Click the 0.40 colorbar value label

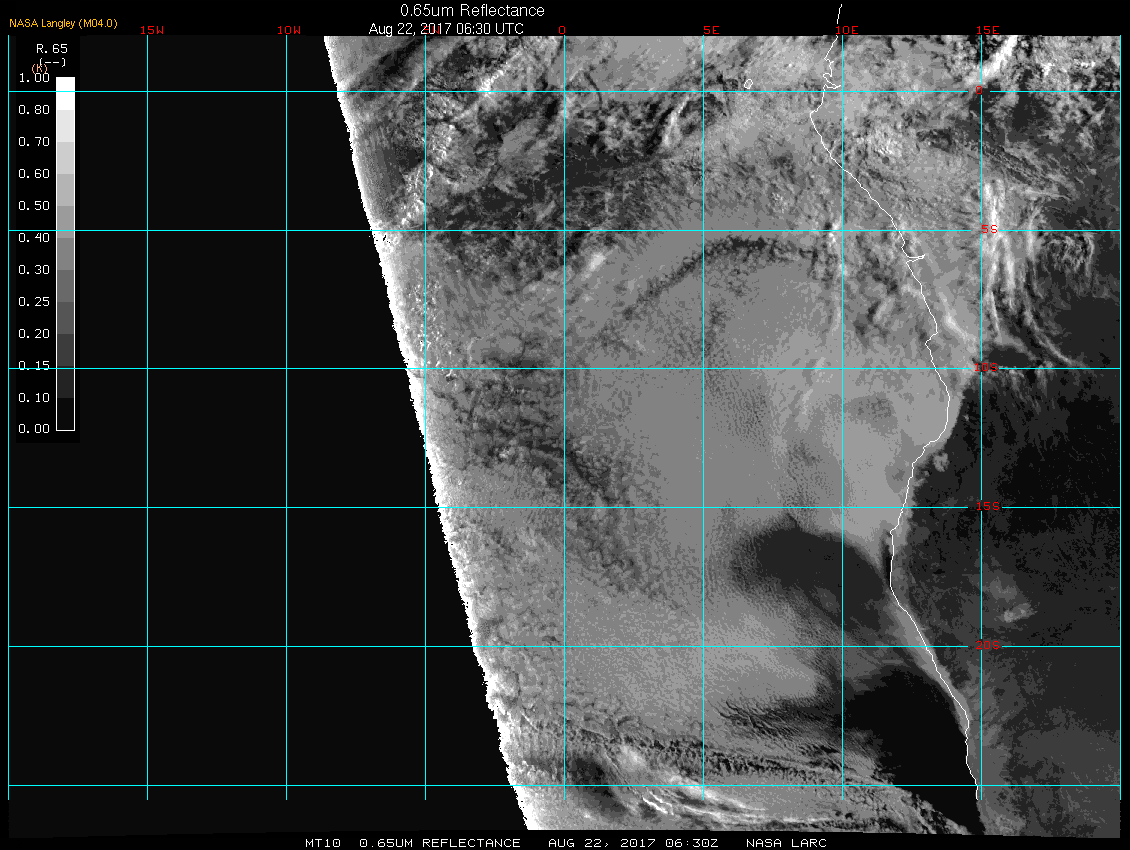point(34,237)
